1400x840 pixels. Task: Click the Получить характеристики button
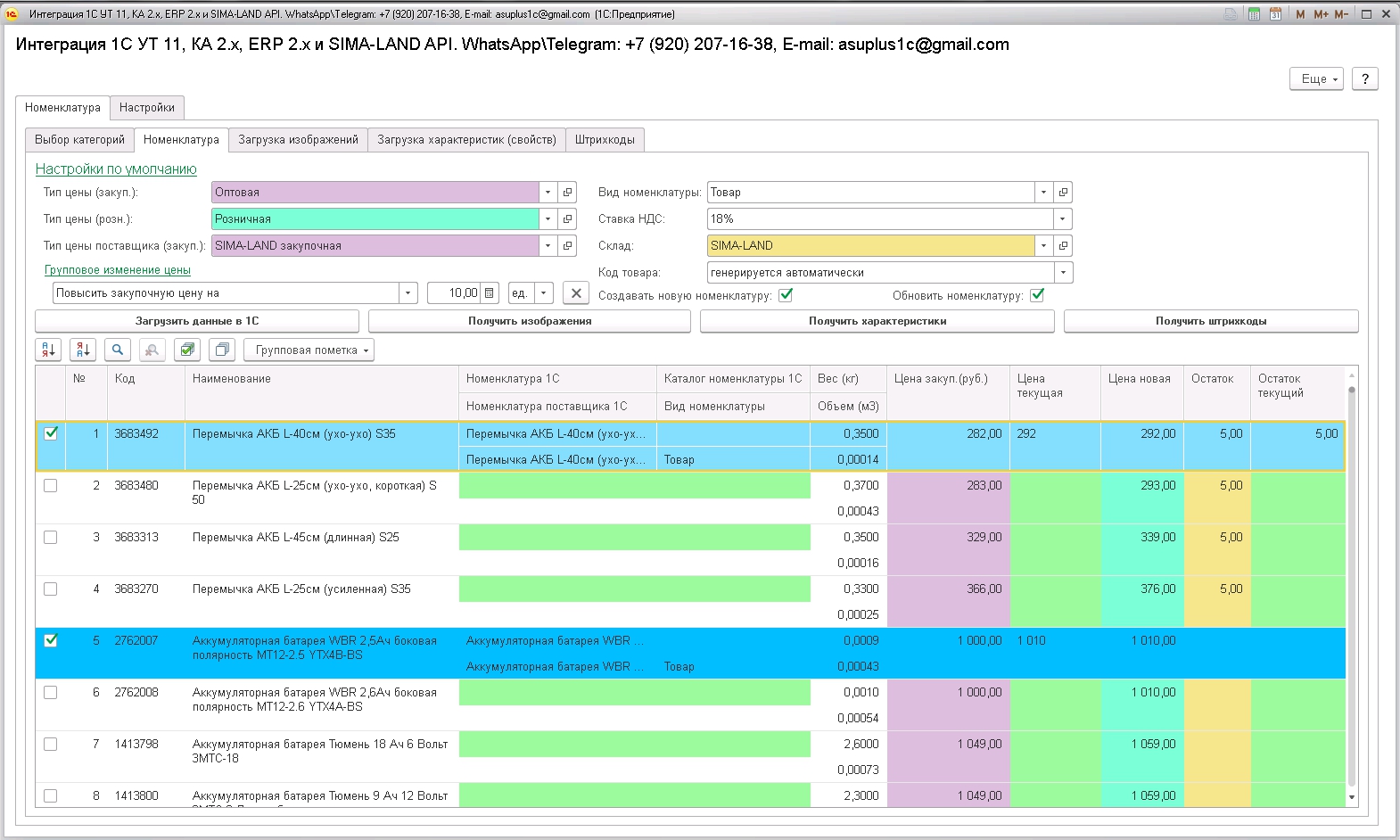click(x=877, y=321)
